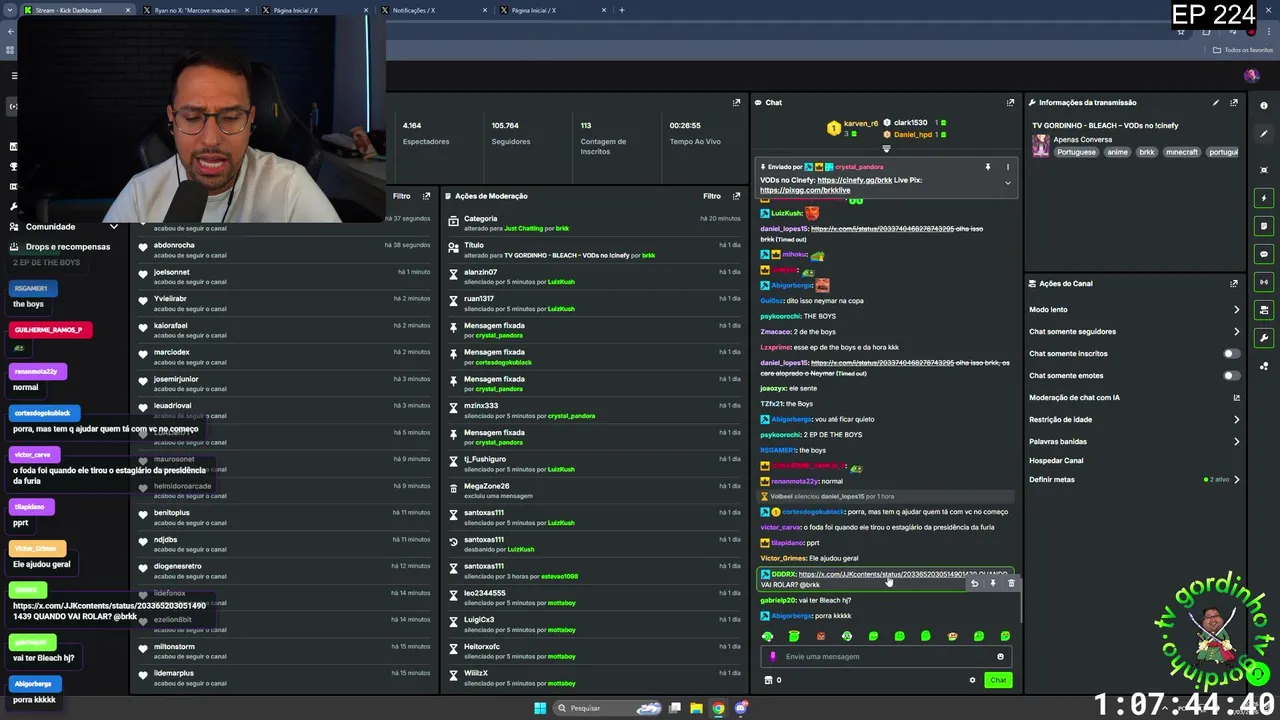The width and height of the screenshot is (1280, 720).
Task: Insert the first green emote in quick bar
Action: pos(768,636)
